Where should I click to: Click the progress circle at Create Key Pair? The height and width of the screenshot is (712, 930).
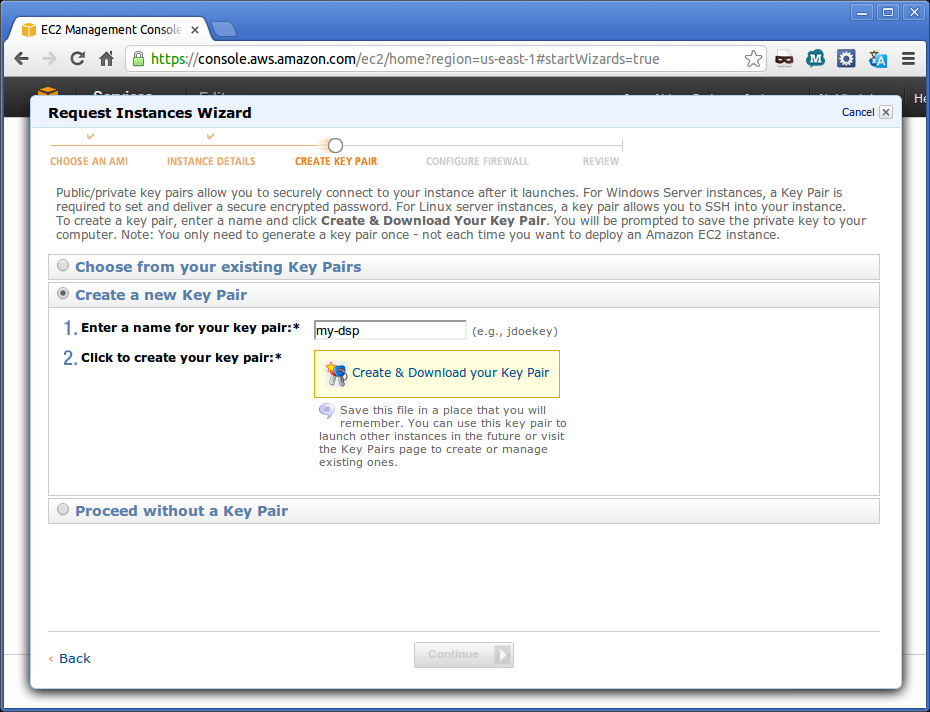pyautogui.click(x=335, y=145)
